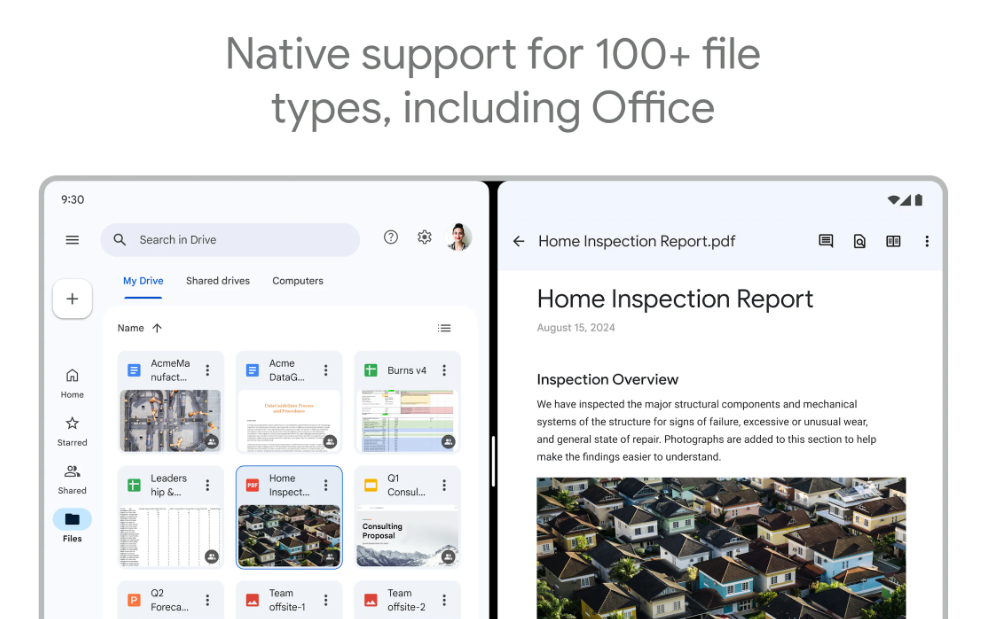984x619 pixels.
Task: Open more options for Acme DataG file
Action: click(x=326, y=370)
